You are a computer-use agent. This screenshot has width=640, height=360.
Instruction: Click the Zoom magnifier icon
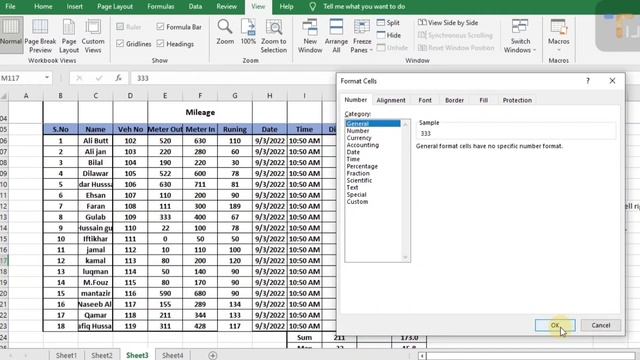click(224, 27)
